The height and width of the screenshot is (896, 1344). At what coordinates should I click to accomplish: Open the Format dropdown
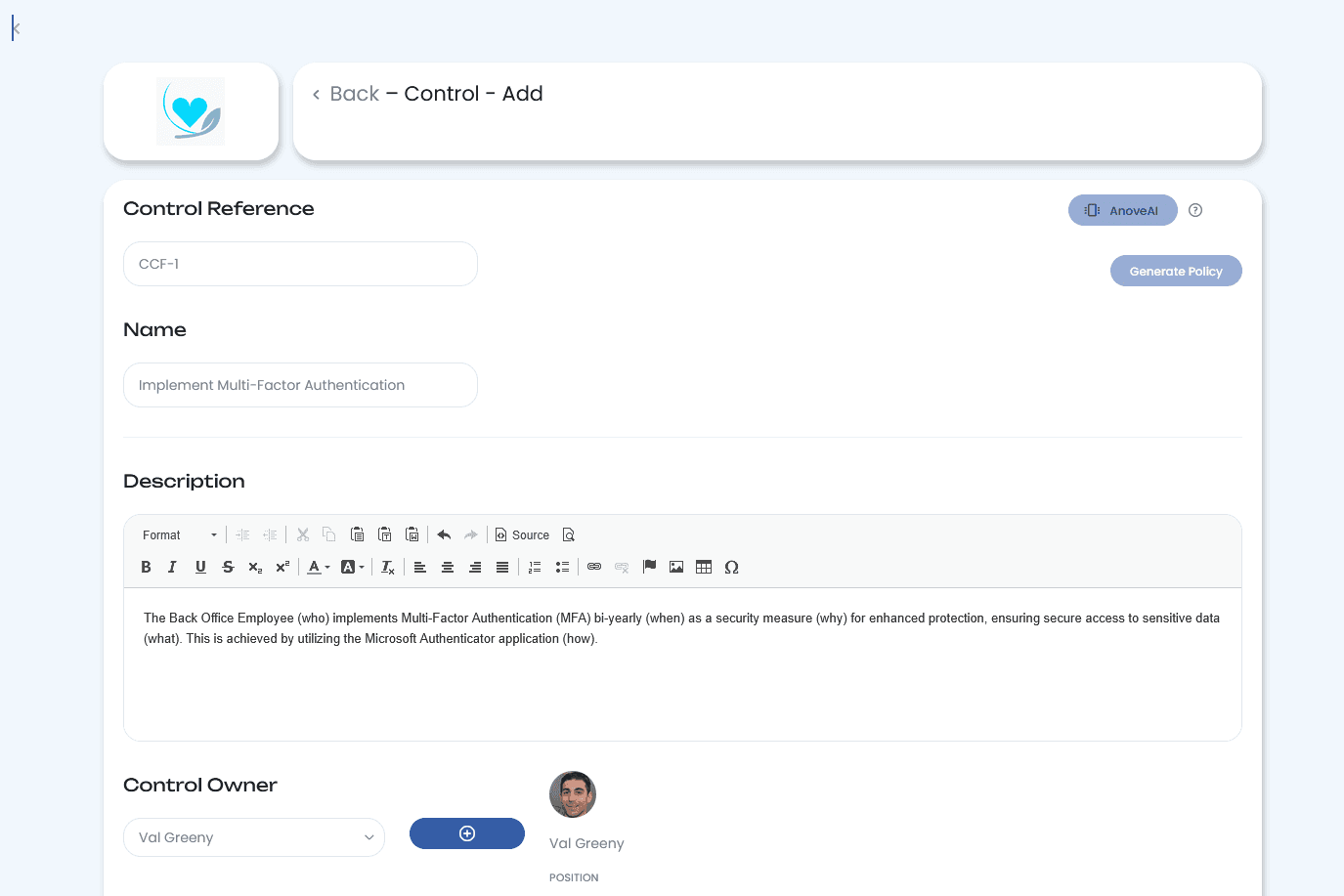[180, 534]
